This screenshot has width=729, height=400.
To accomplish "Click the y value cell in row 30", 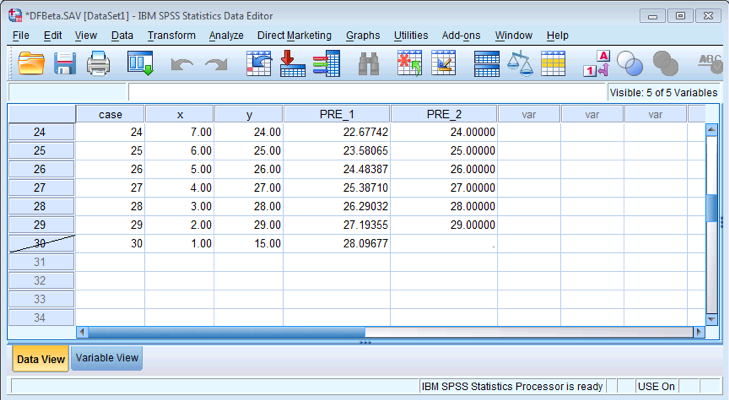I will [x=249, y=244].
